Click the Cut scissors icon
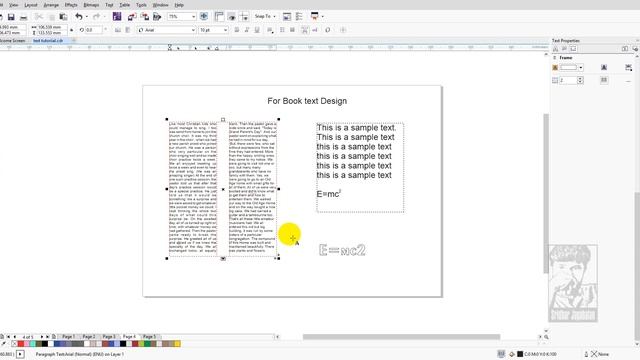 [39, 17]
